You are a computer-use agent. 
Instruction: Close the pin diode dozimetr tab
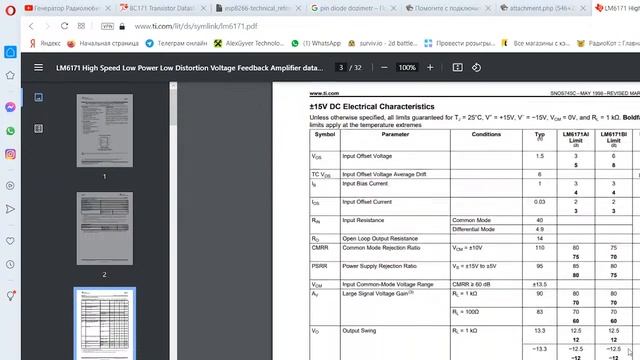tap(393, 8)
